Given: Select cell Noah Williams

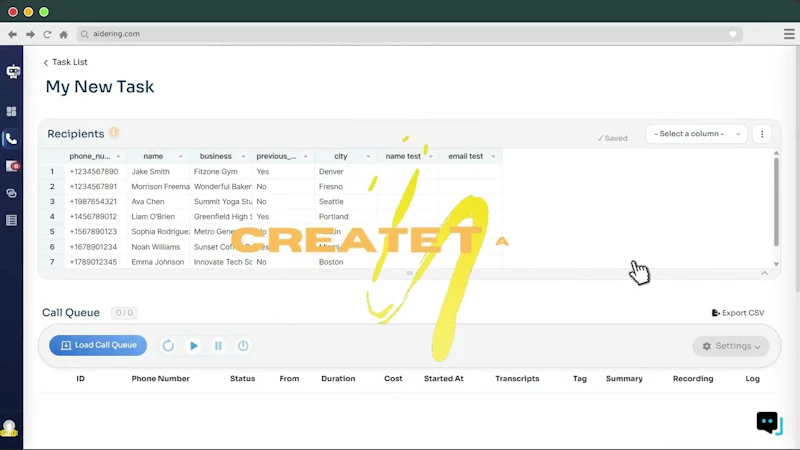Looking at the screenshot, I should (159, 247).
